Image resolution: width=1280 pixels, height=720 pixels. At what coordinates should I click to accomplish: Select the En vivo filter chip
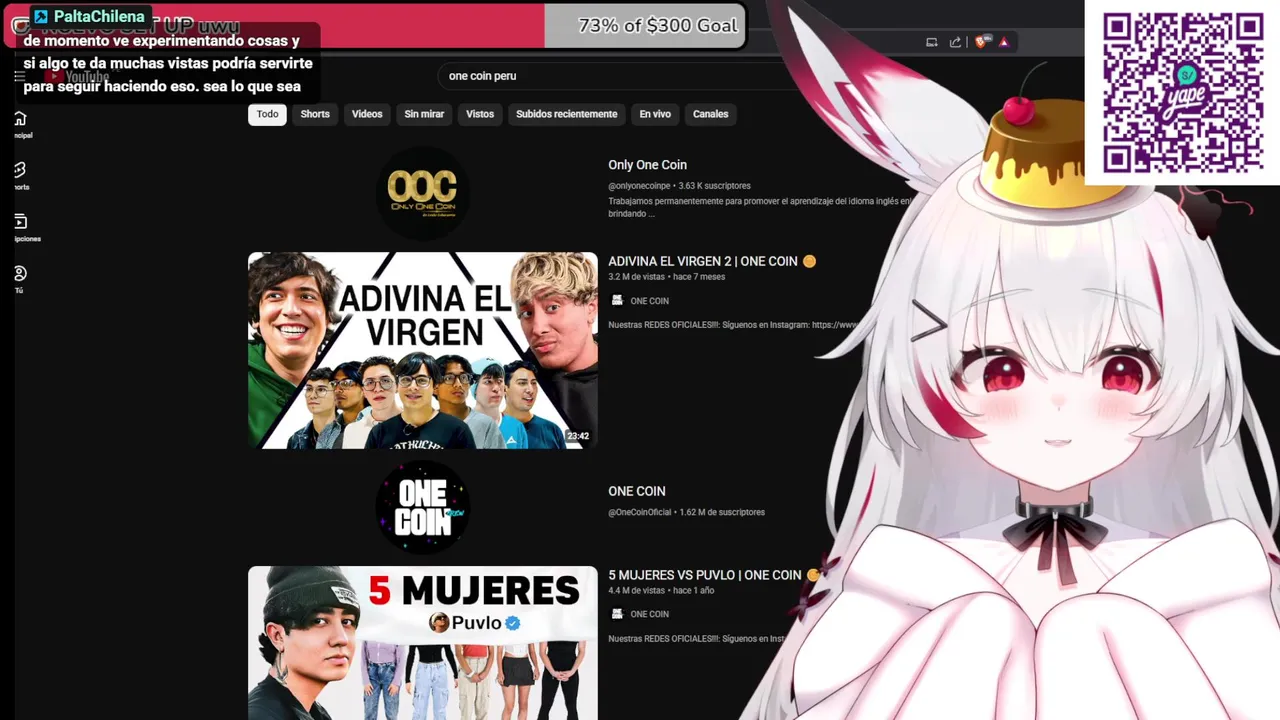(x=655, y=114)
